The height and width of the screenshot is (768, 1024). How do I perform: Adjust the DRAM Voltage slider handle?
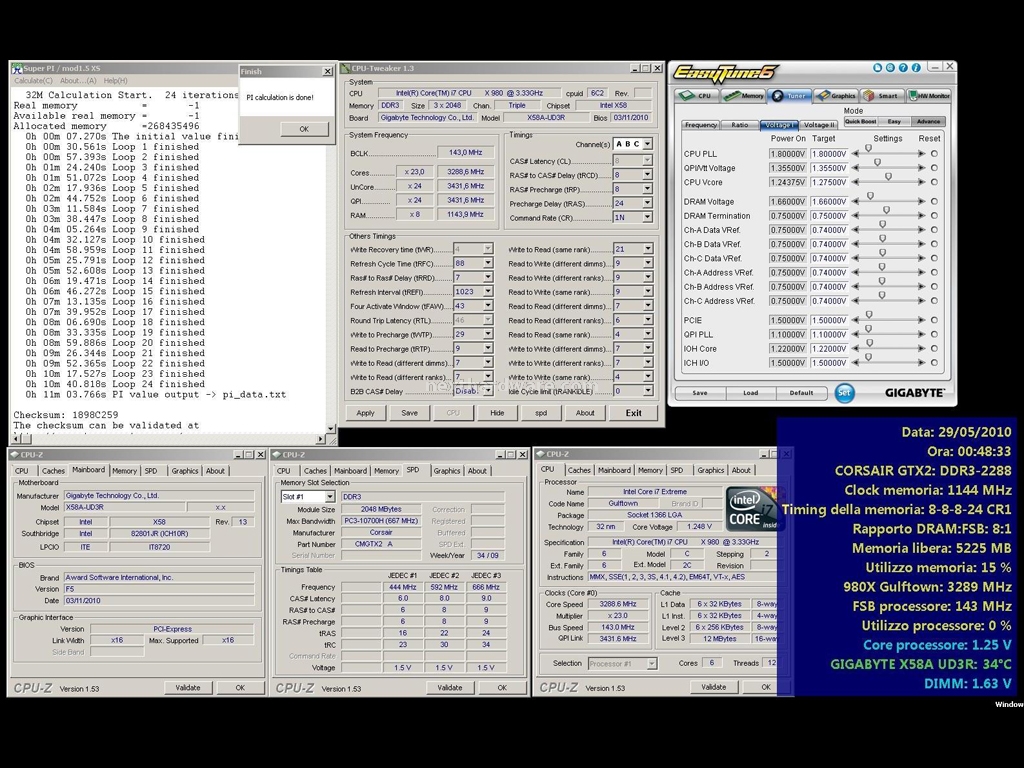click(x=870, y=196)
